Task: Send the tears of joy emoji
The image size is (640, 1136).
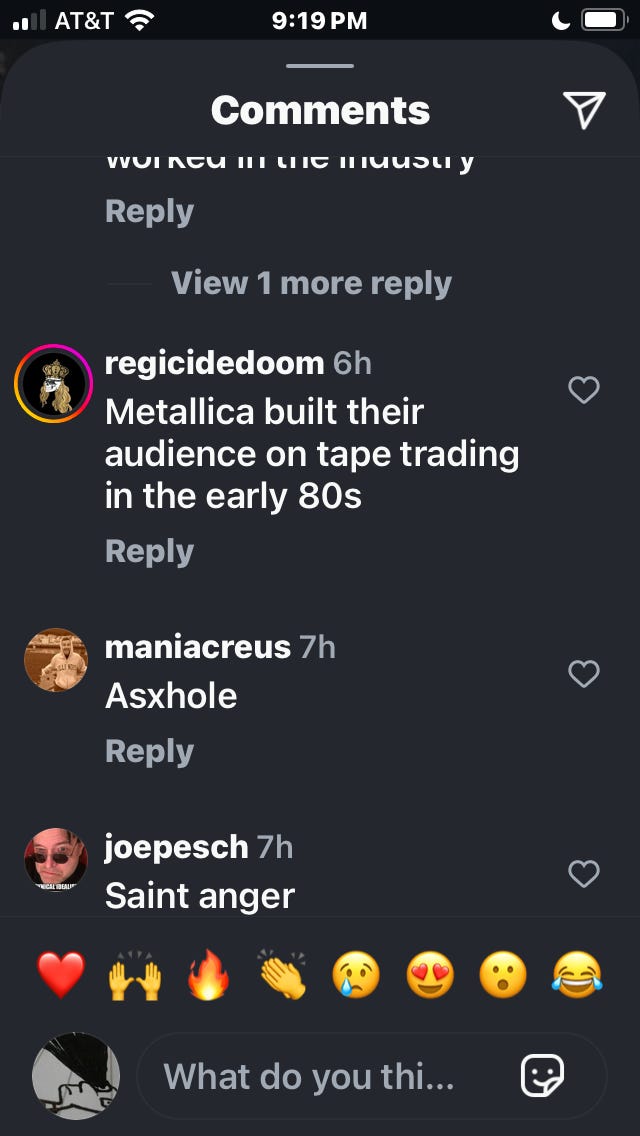Action: [x=577, y=974]
